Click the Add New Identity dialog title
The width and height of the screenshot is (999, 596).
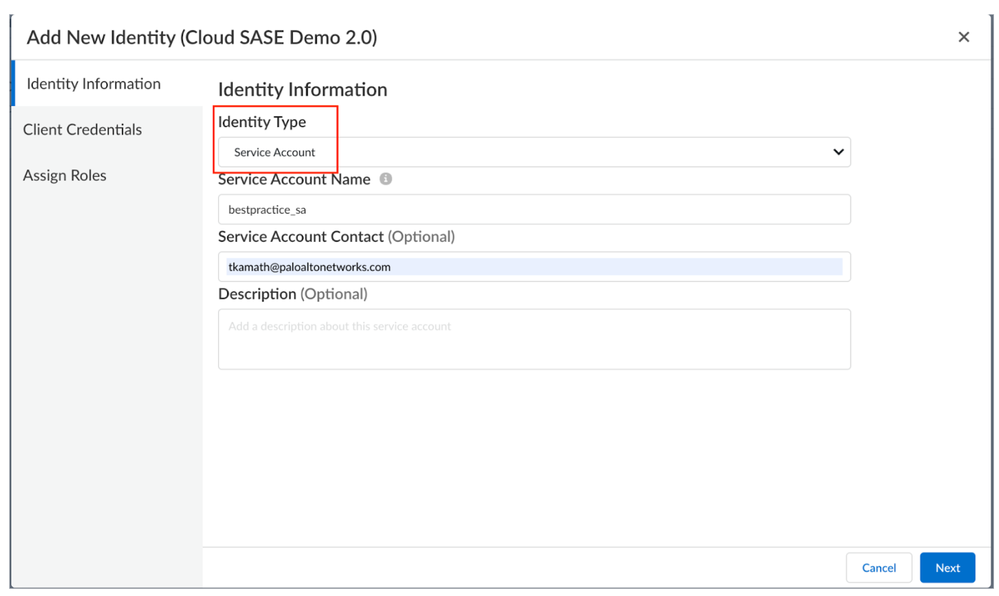(201, 38)
